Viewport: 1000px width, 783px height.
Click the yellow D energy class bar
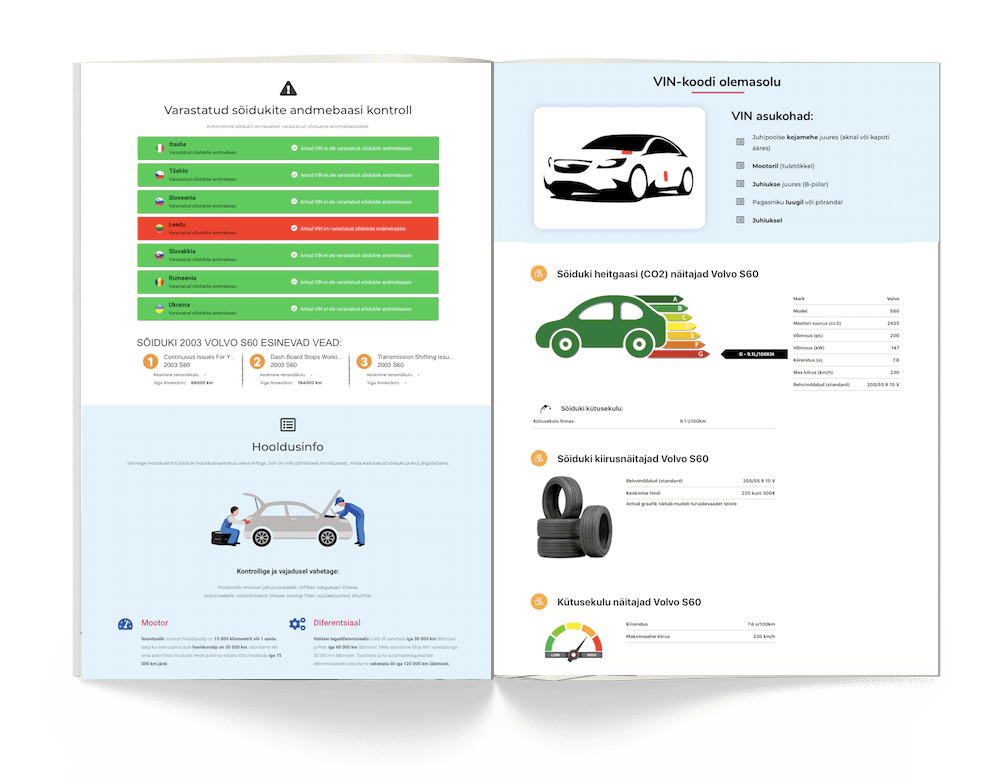pos(681,326)
